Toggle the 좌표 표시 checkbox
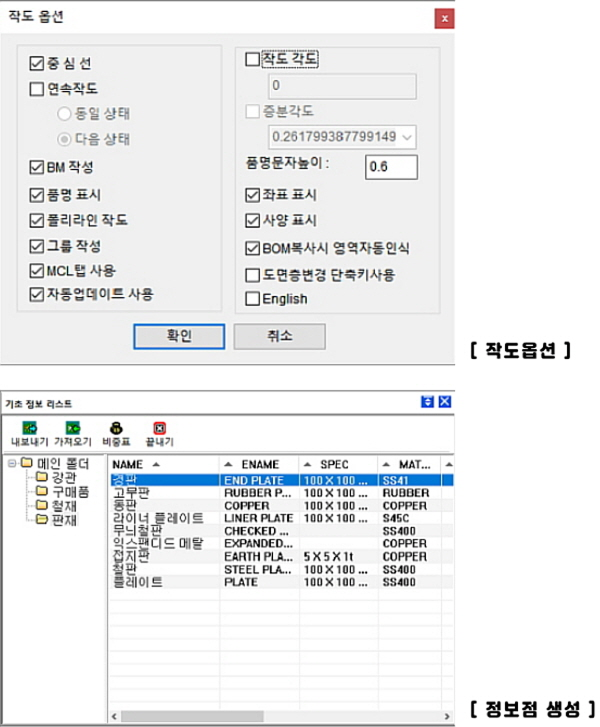This screenshot has width=600, height=727. click(252, 195)
